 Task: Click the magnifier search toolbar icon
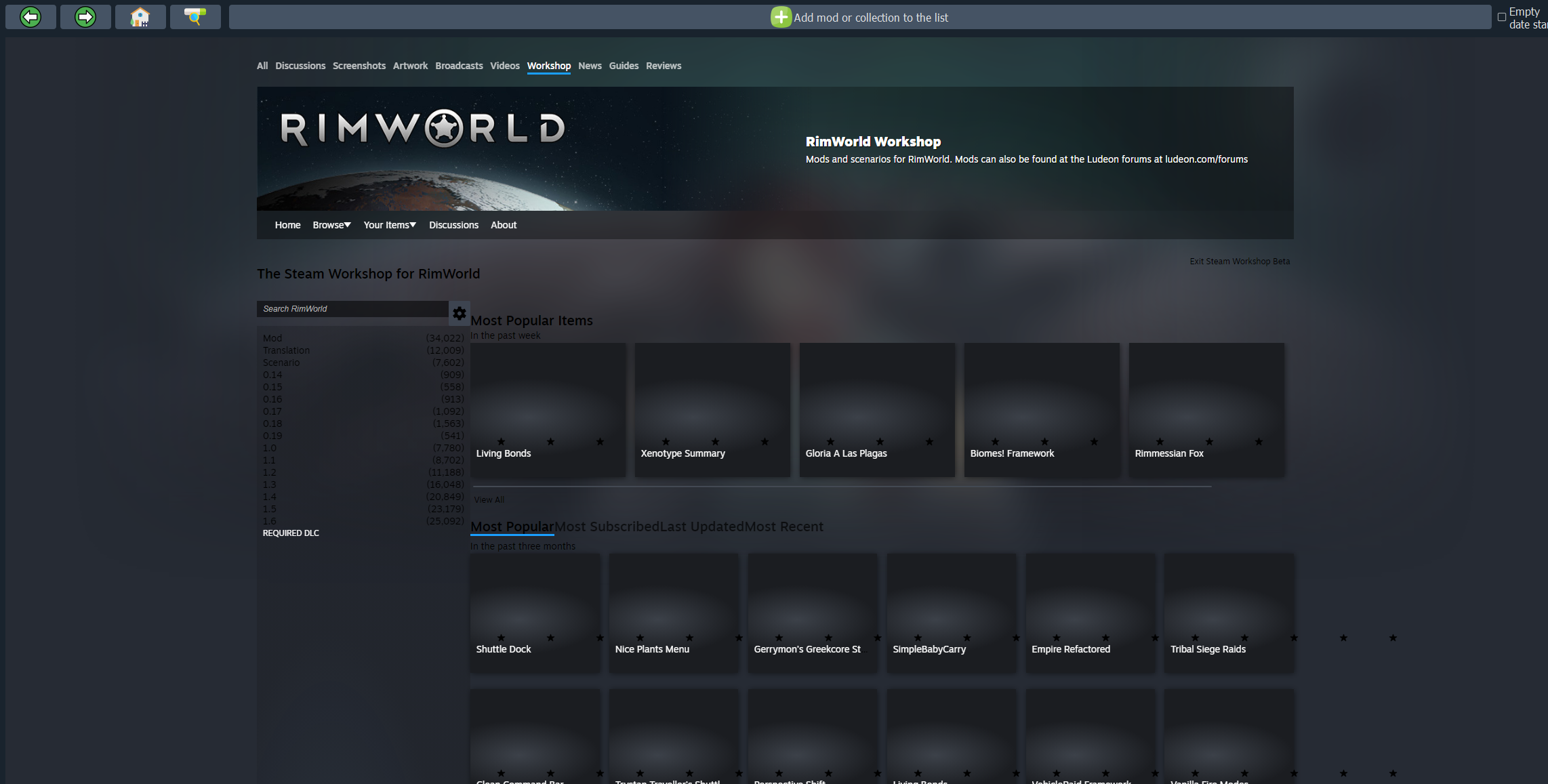[195, 17]
